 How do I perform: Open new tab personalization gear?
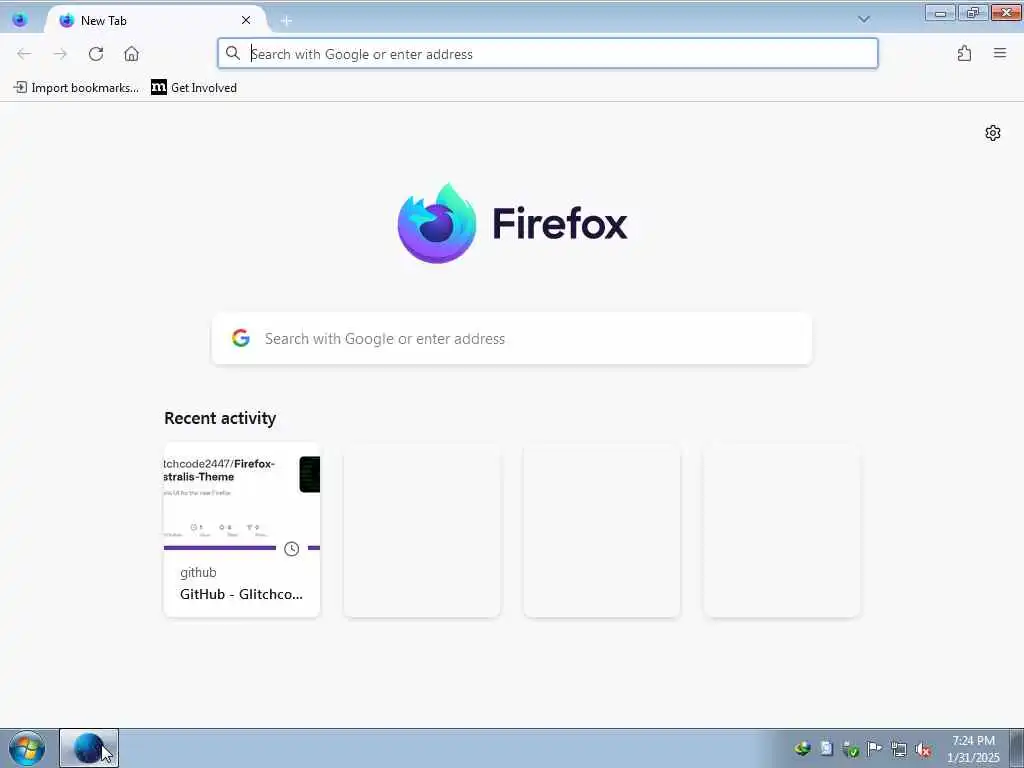(993, 133)
